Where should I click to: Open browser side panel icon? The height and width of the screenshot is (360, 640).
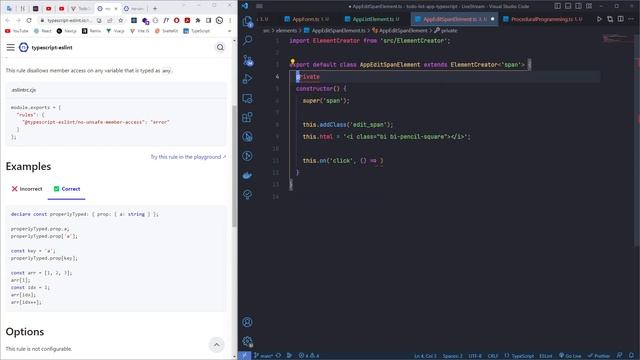[x=209, y=20]
